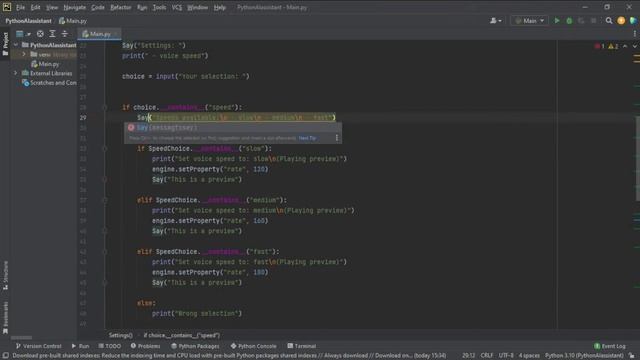The height and width of the screenshot is (360, 640).
Task: Click line 29 in editor gutter
Action: click(x=83, y=118)
